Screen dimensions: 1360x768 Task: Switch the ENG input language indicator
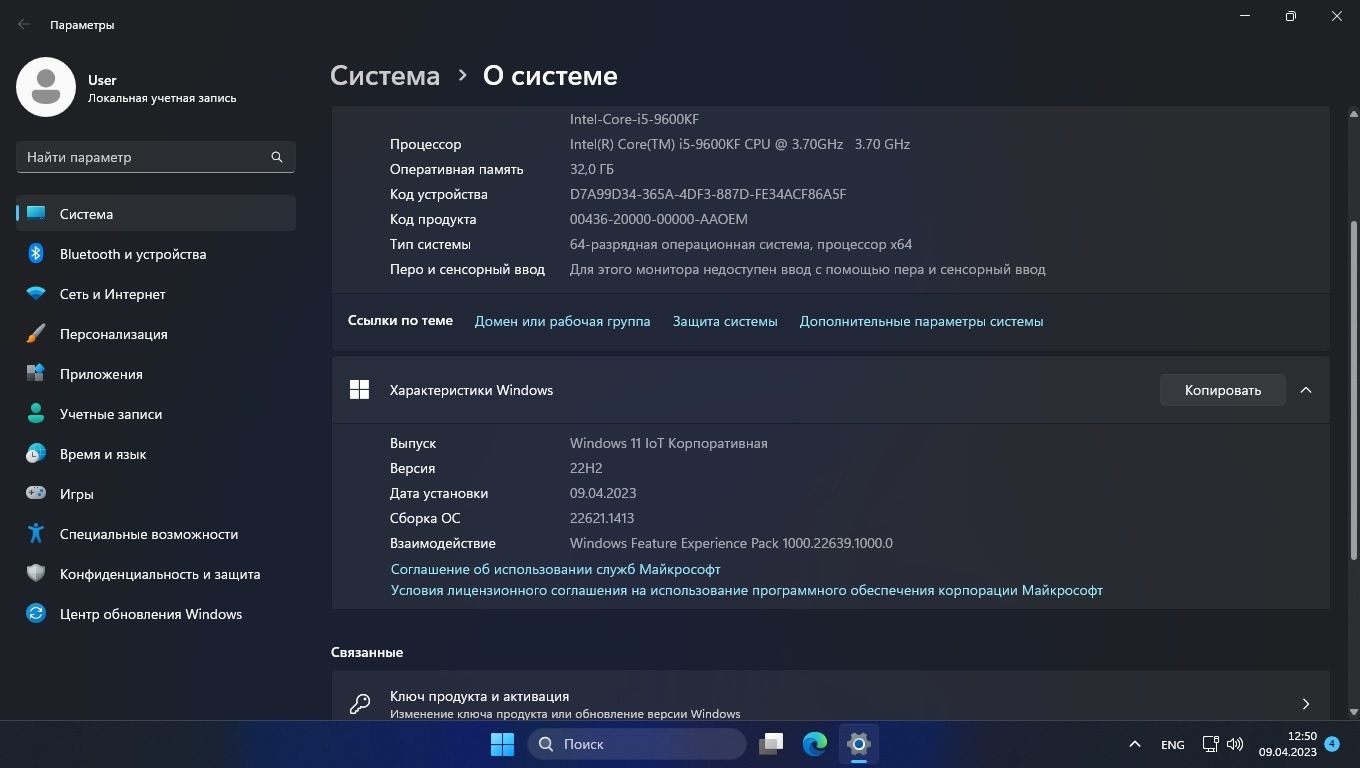(x=1172, y=744)
